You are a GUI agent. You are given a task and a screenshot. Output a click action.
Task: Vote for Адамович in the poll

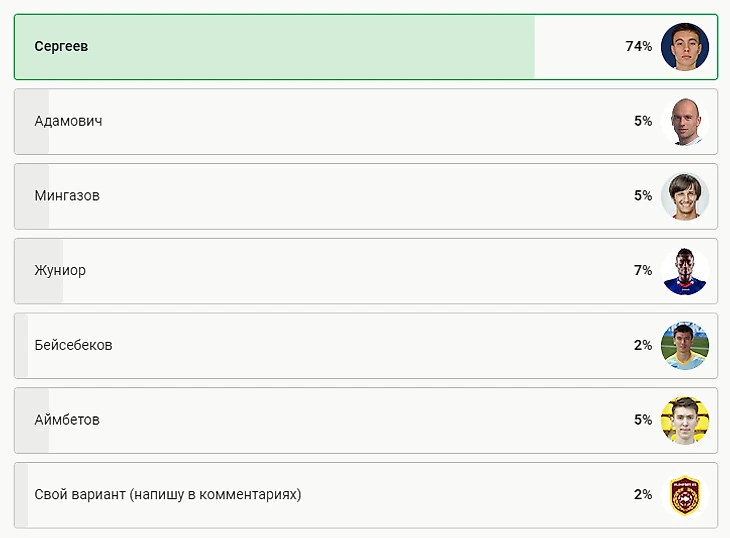coord(68,121)
